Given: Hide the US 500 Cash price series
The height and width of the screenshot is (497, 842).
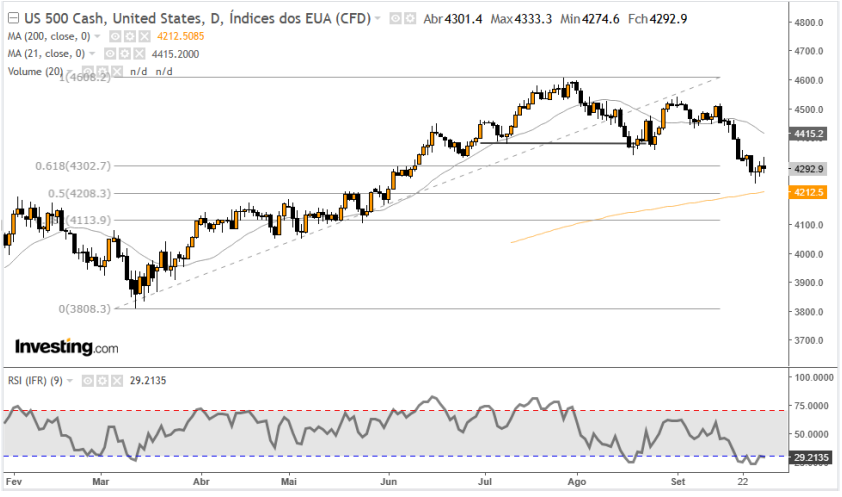Looking at the screenshot, I should (x=395, y=19).
